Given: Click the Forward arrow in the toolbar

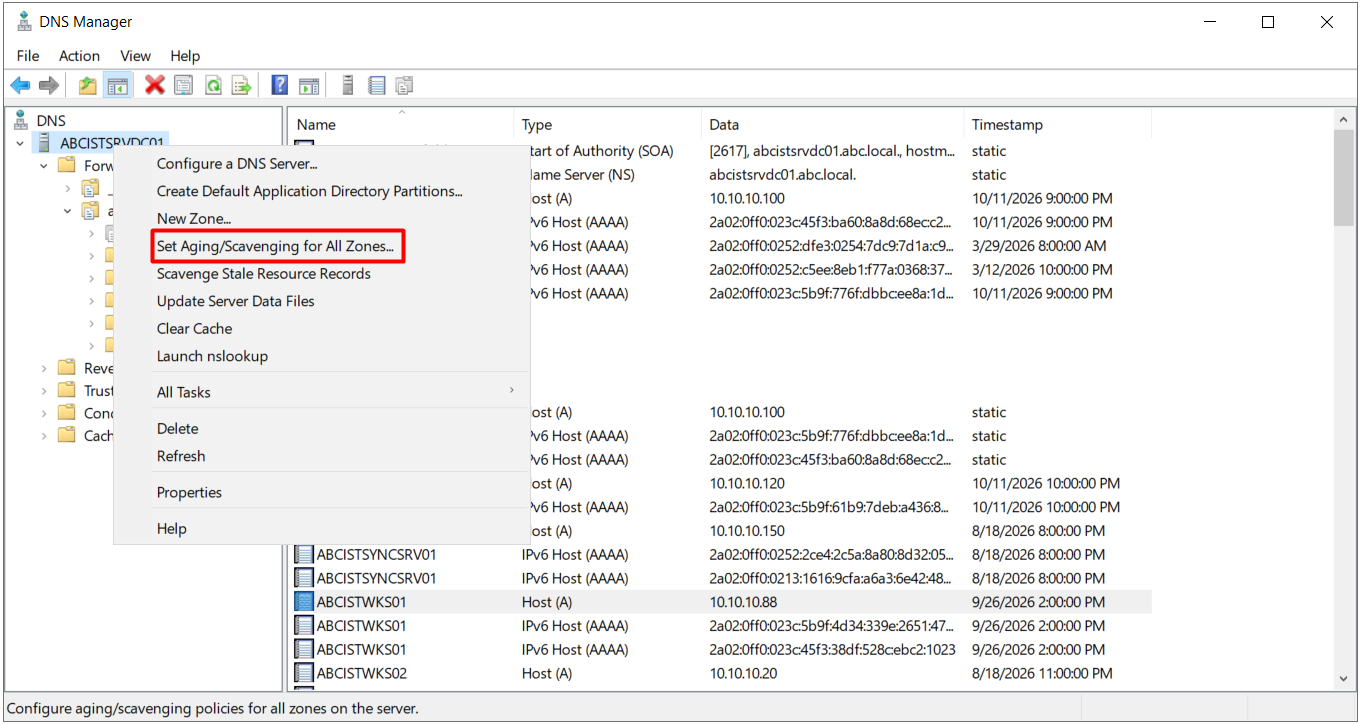Looking at the screenshot, I should pos(48,85).
